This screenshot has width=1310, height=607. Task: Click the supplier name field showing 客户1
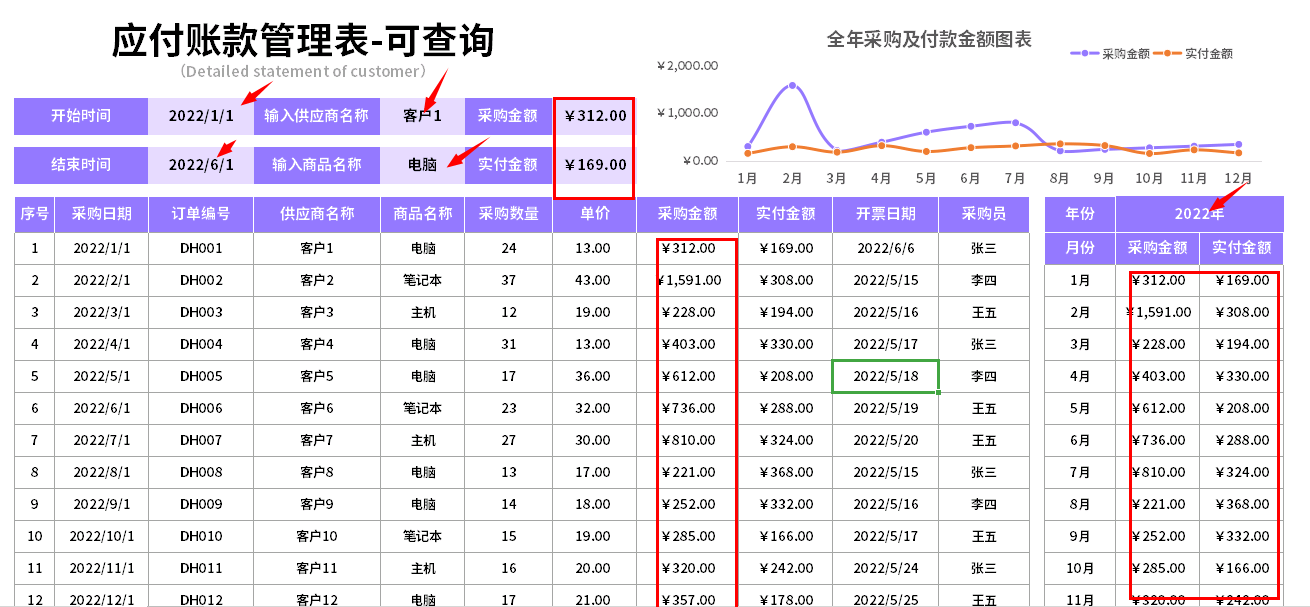pos(421,116)
